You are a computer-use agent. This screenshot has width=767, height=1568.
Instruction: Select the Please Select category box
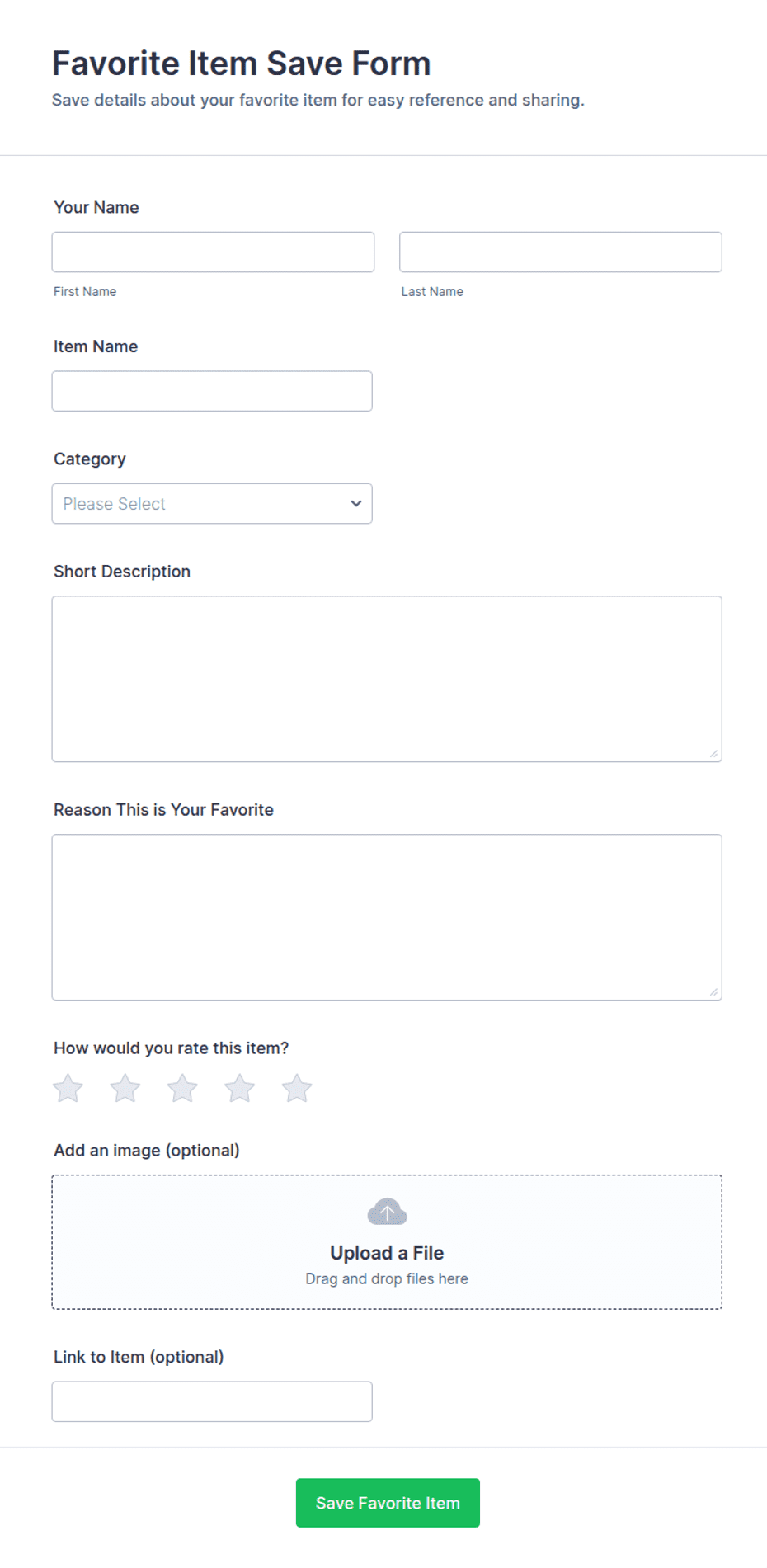tap(212, 503)
